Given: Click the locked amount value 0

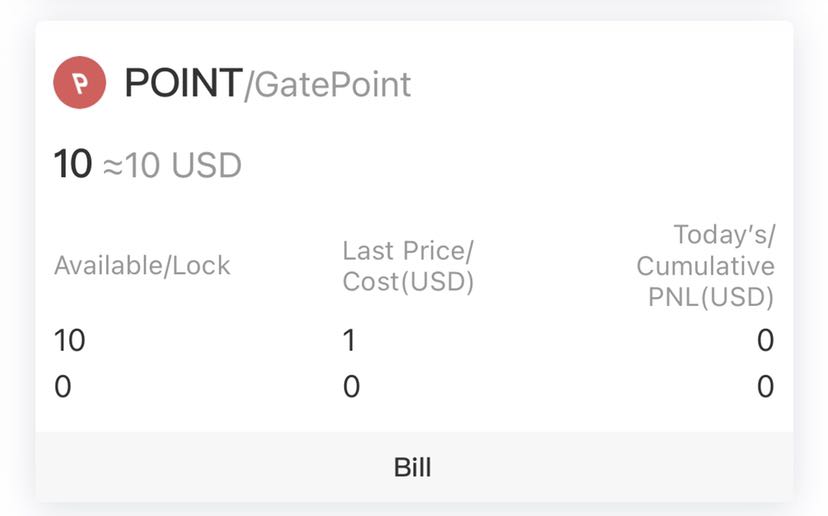Looking at the screenshot, I should click(x=63, y=387).
